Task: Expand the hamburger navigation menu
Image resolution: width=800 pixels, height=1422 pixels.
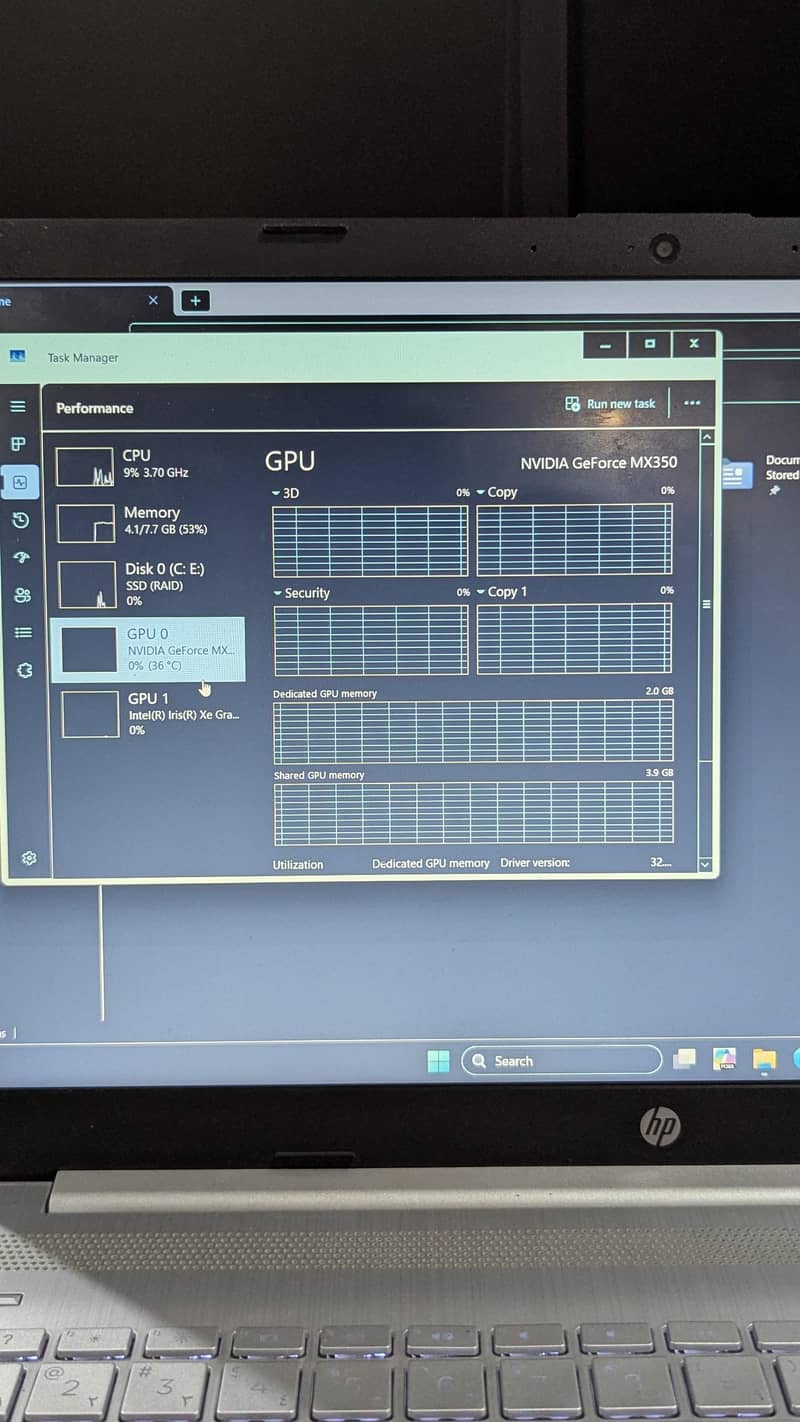Action: (x=18, y=406)
